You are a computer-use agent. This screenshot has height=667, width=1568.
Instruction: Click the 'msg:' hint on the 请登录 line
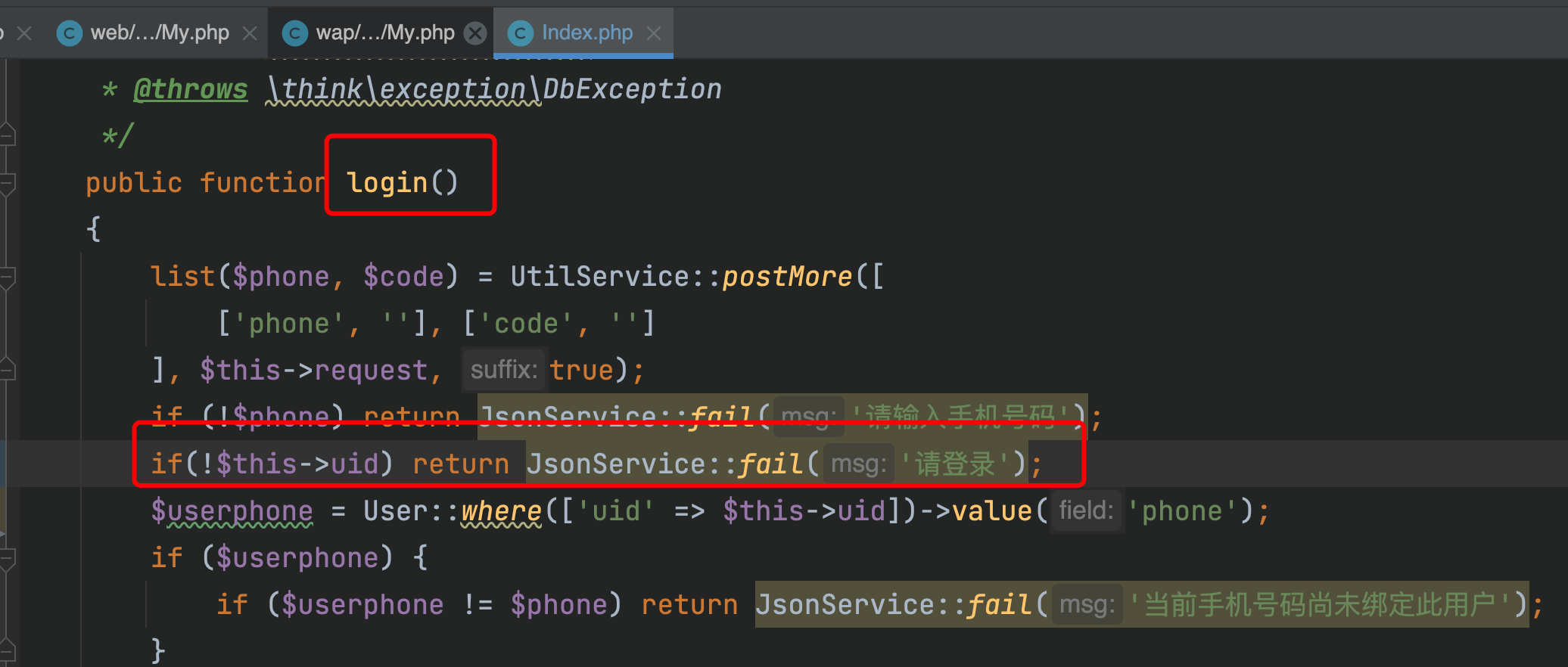pyautogui.click(x=859, y=464)
